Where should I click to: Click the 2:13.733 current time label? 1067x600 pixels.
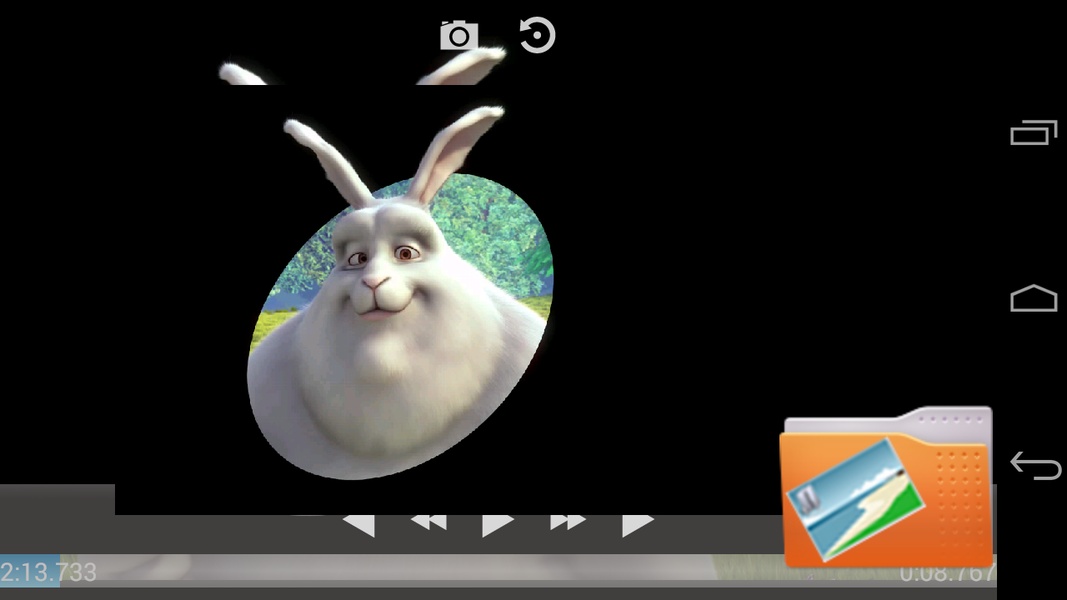point(48,572)
